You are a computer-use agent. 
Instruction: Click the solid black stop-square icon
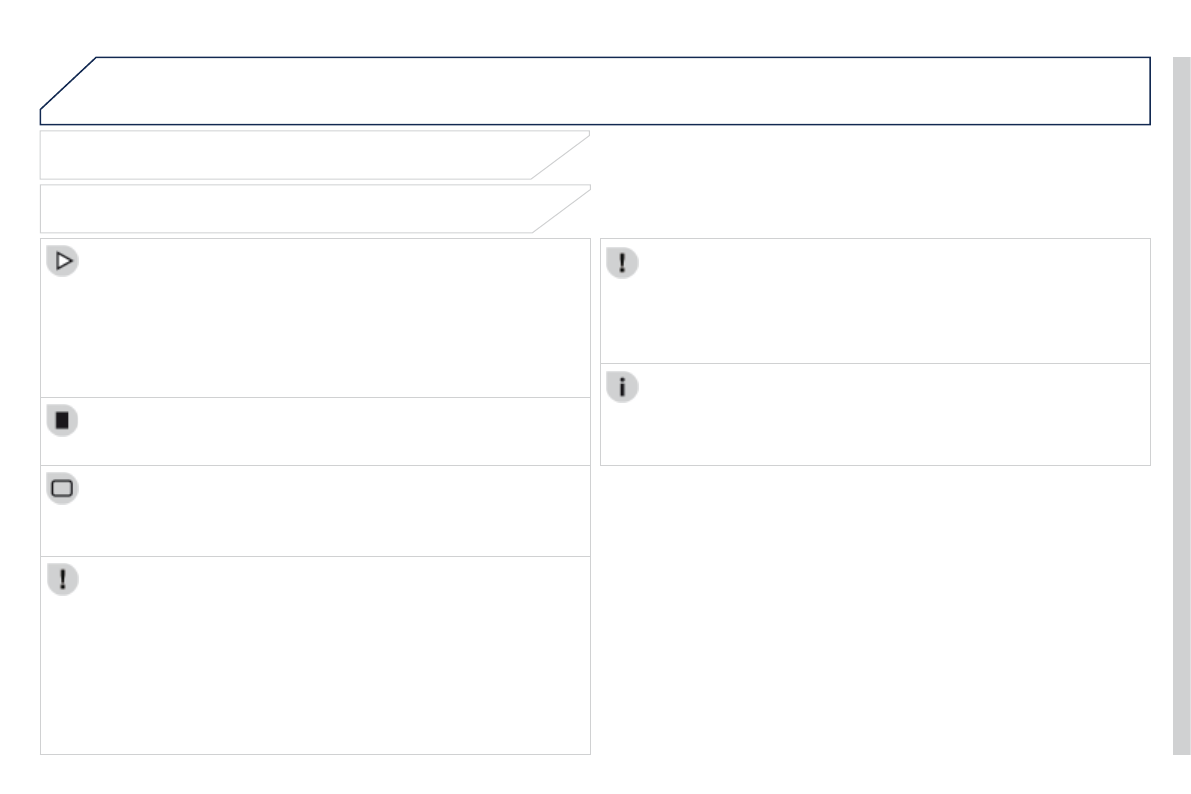pos(63,420)
